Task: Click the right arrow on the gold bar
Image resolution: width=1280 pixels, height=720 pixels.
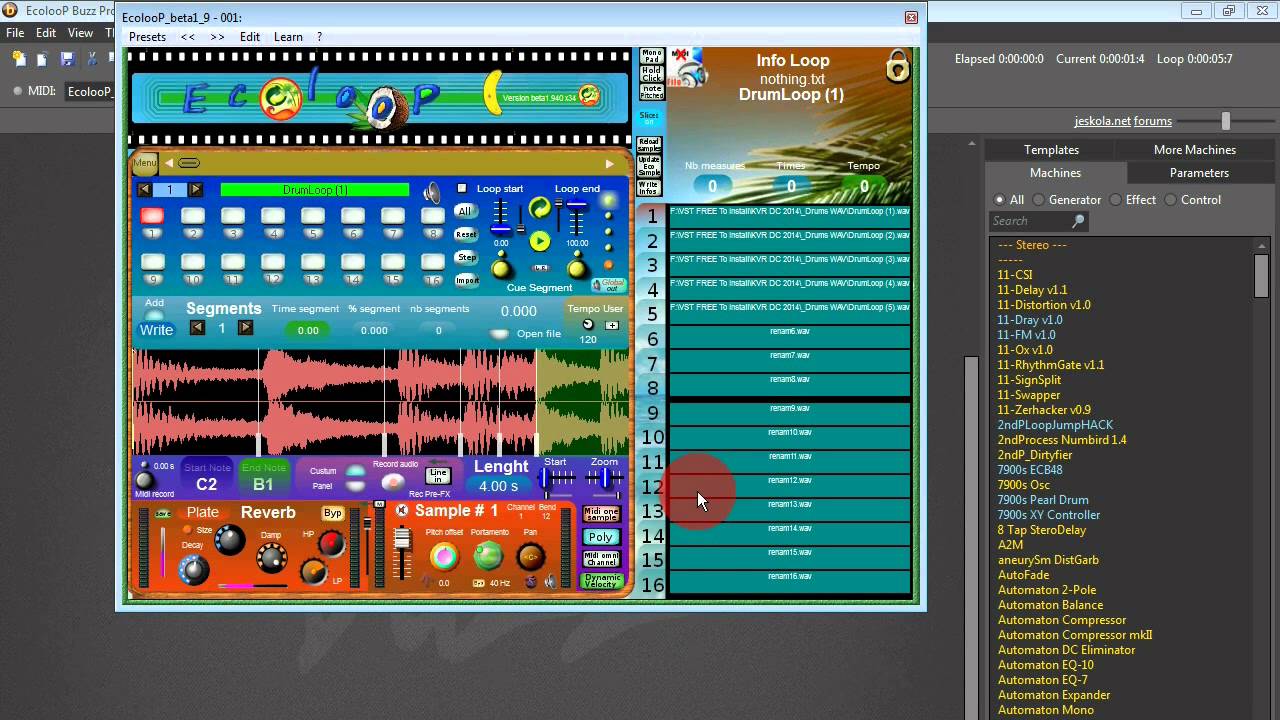Action: [609, 164]
